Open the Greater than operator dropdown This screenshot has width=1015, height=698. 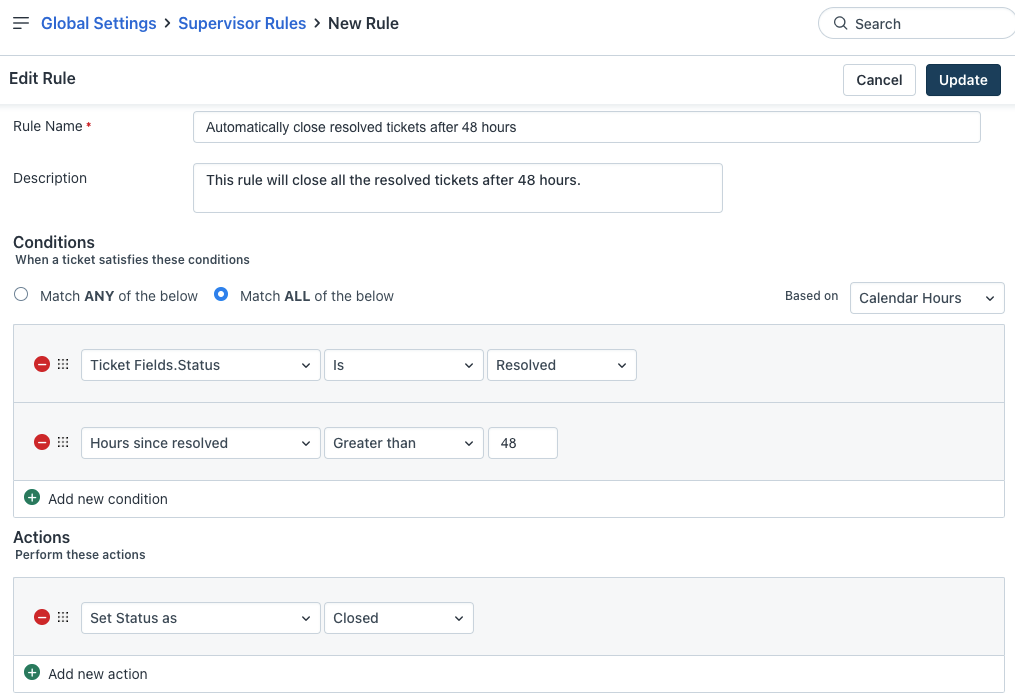tap(403, 443)
